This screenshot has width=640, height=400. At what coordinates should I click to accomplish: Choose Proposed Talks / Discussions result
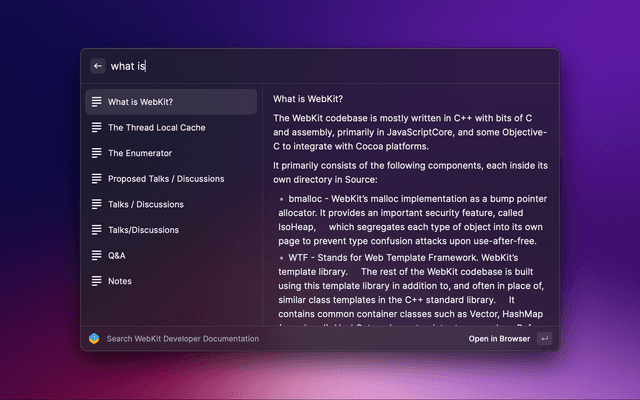[x=170, y=179]
